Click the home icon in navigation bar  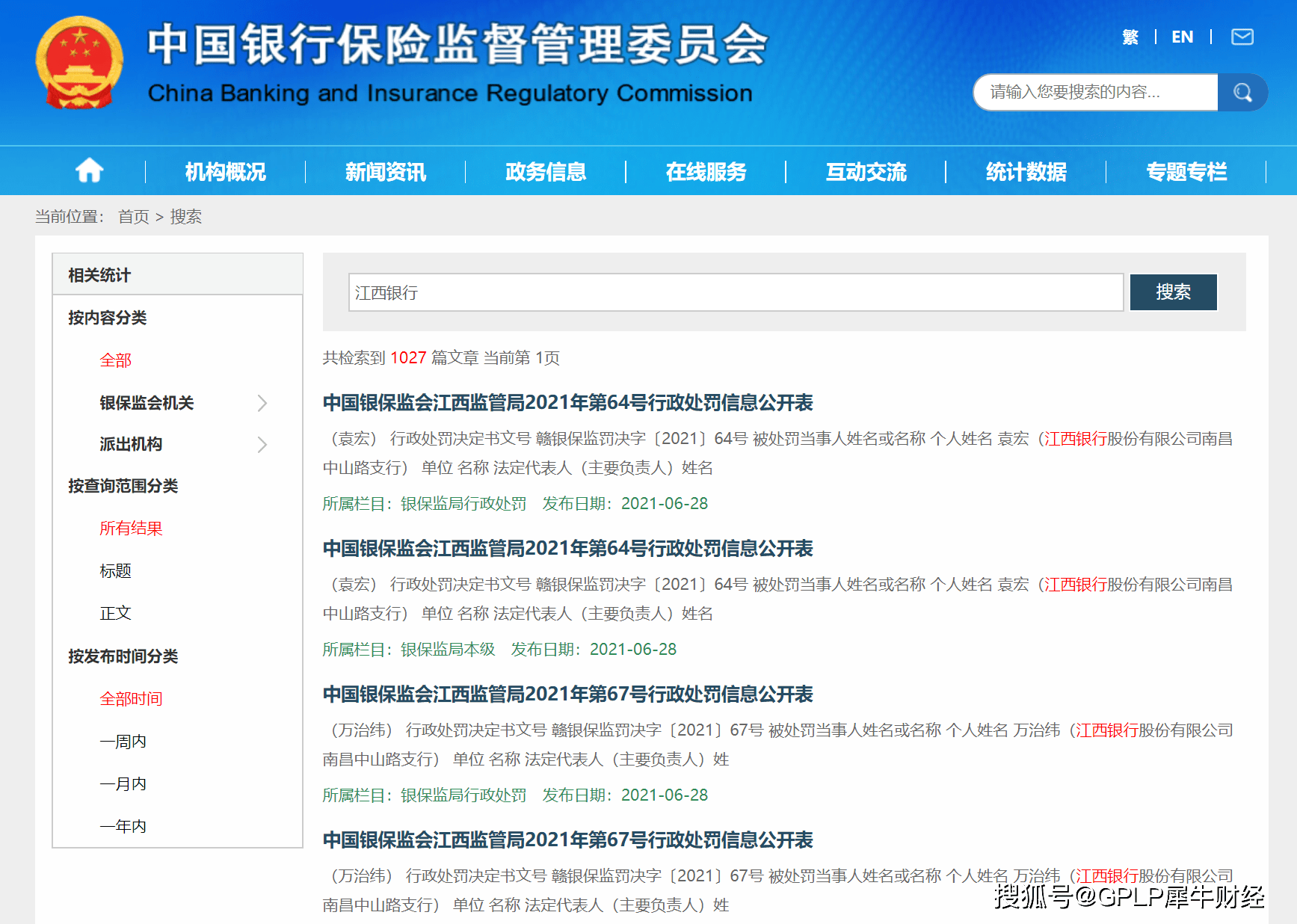89,171
